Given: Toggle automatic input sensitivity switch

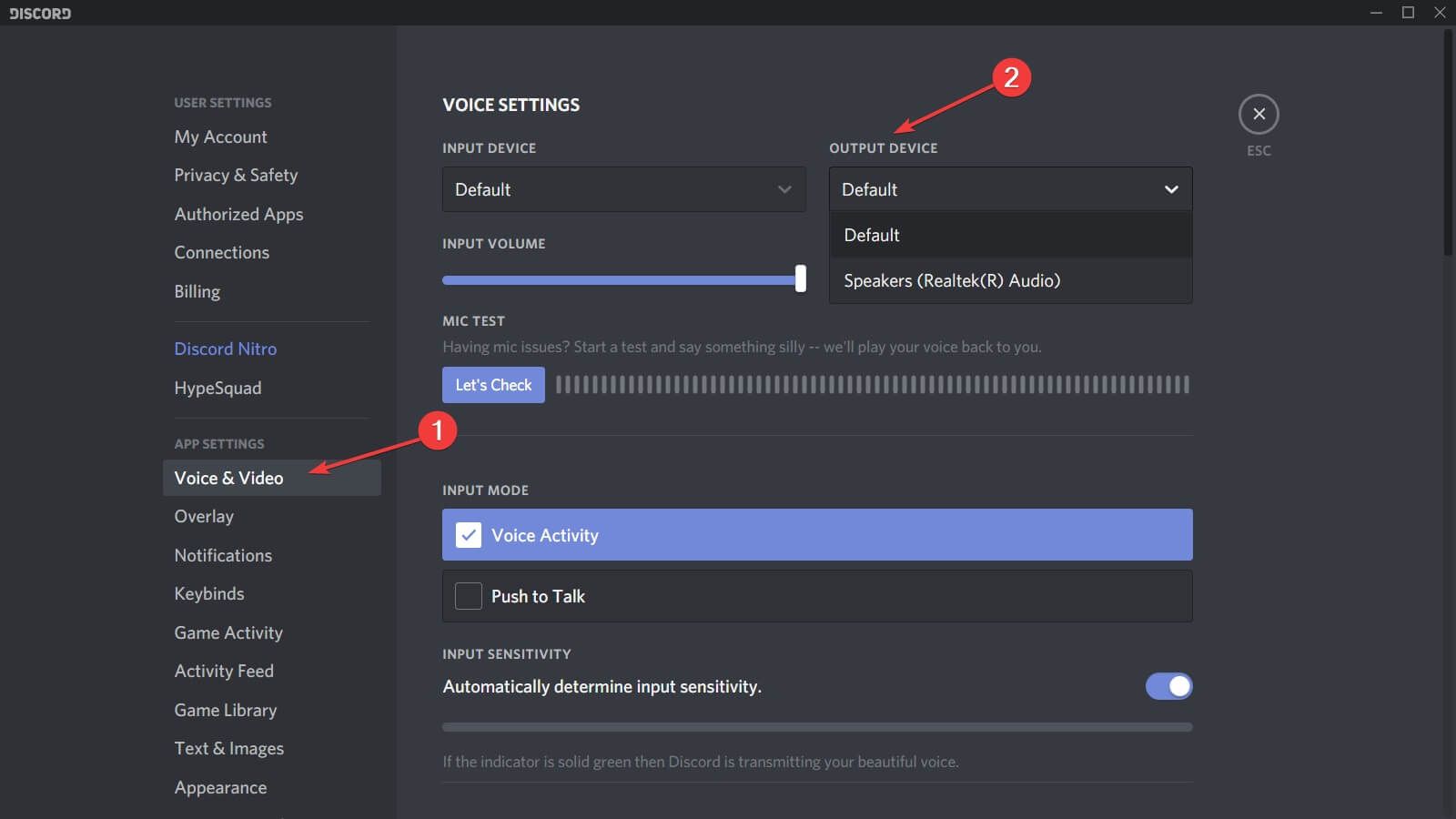Looking at the screenshot, I should pyautogui.click(x=1168, y=686).
